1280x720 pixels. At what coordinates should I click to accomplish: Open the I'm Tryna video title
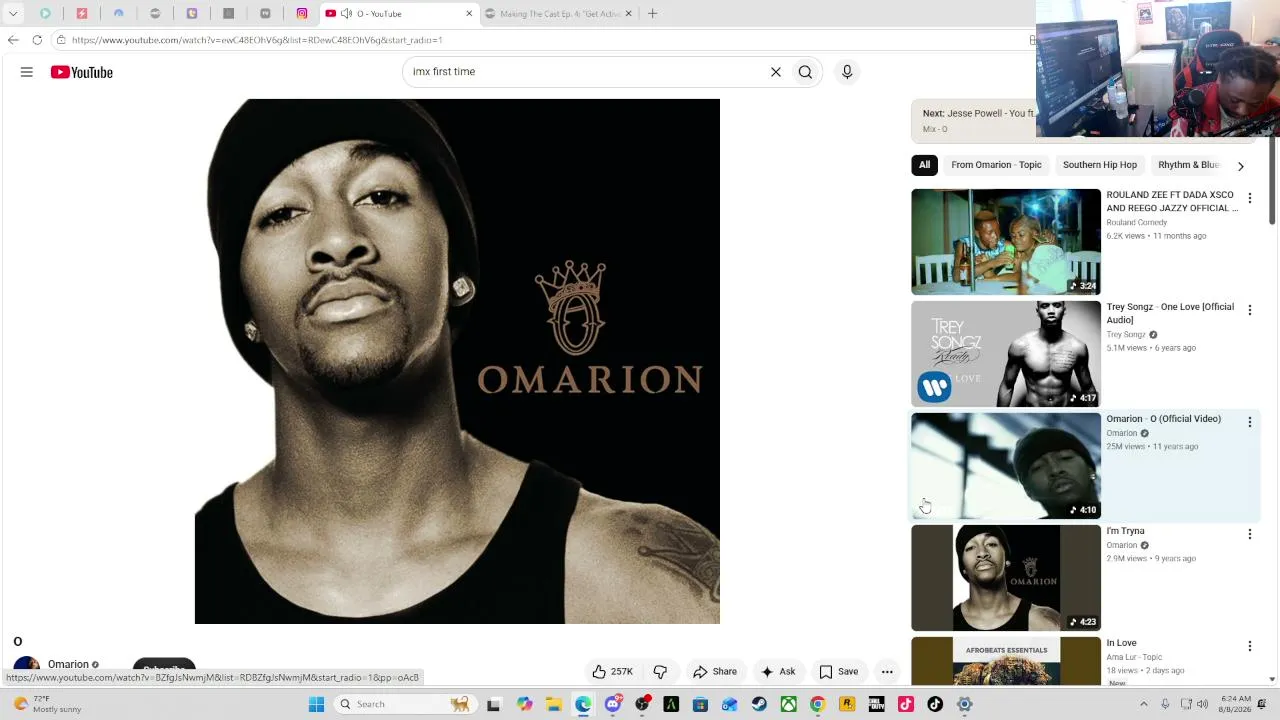(1125, 531)
